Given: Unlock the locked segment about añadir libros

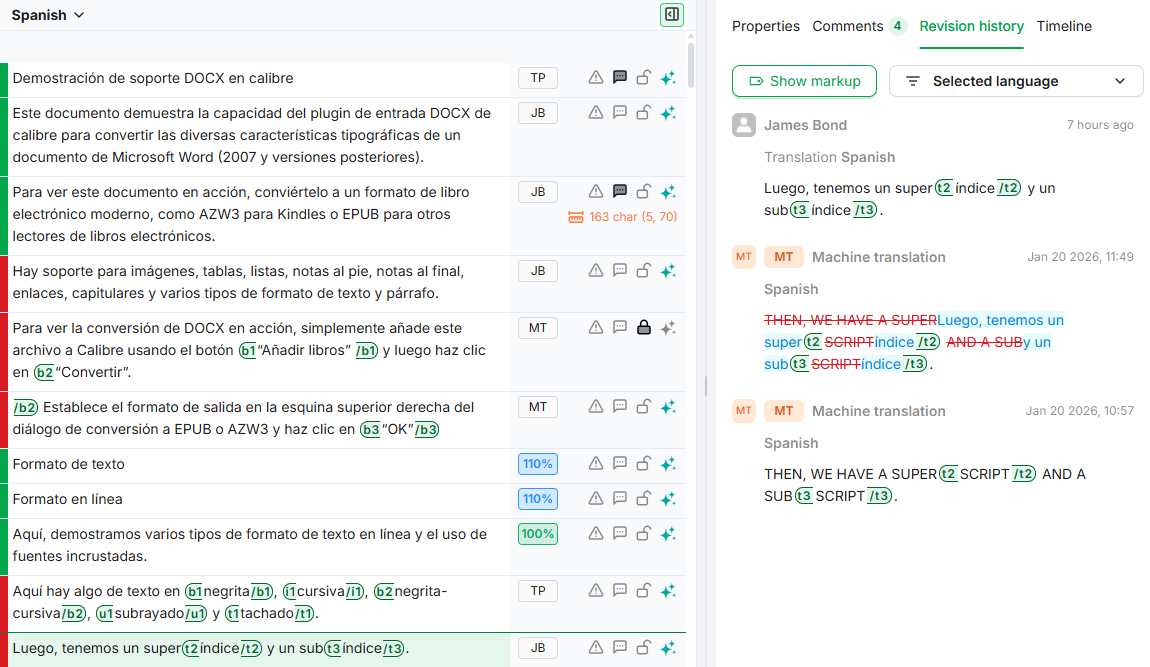Looking at the screenshot, I should pos(643,327).
